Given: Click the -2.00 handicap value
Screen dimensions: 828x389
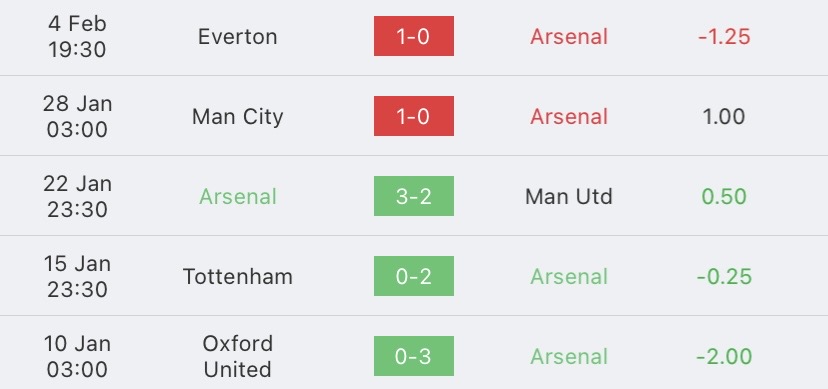Looking at the screenshot, I should (x=724, y=356).
